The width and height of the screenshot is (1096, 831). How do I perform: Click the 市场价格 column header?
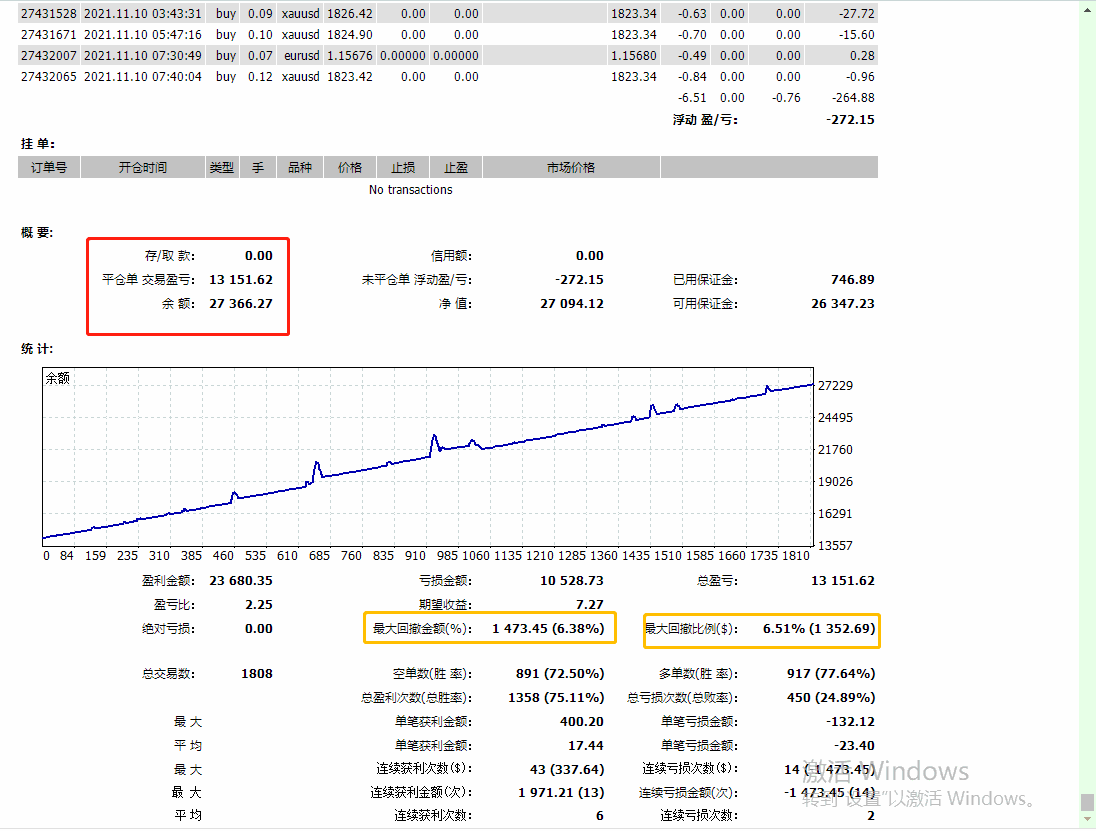click(x=571, y=168)
